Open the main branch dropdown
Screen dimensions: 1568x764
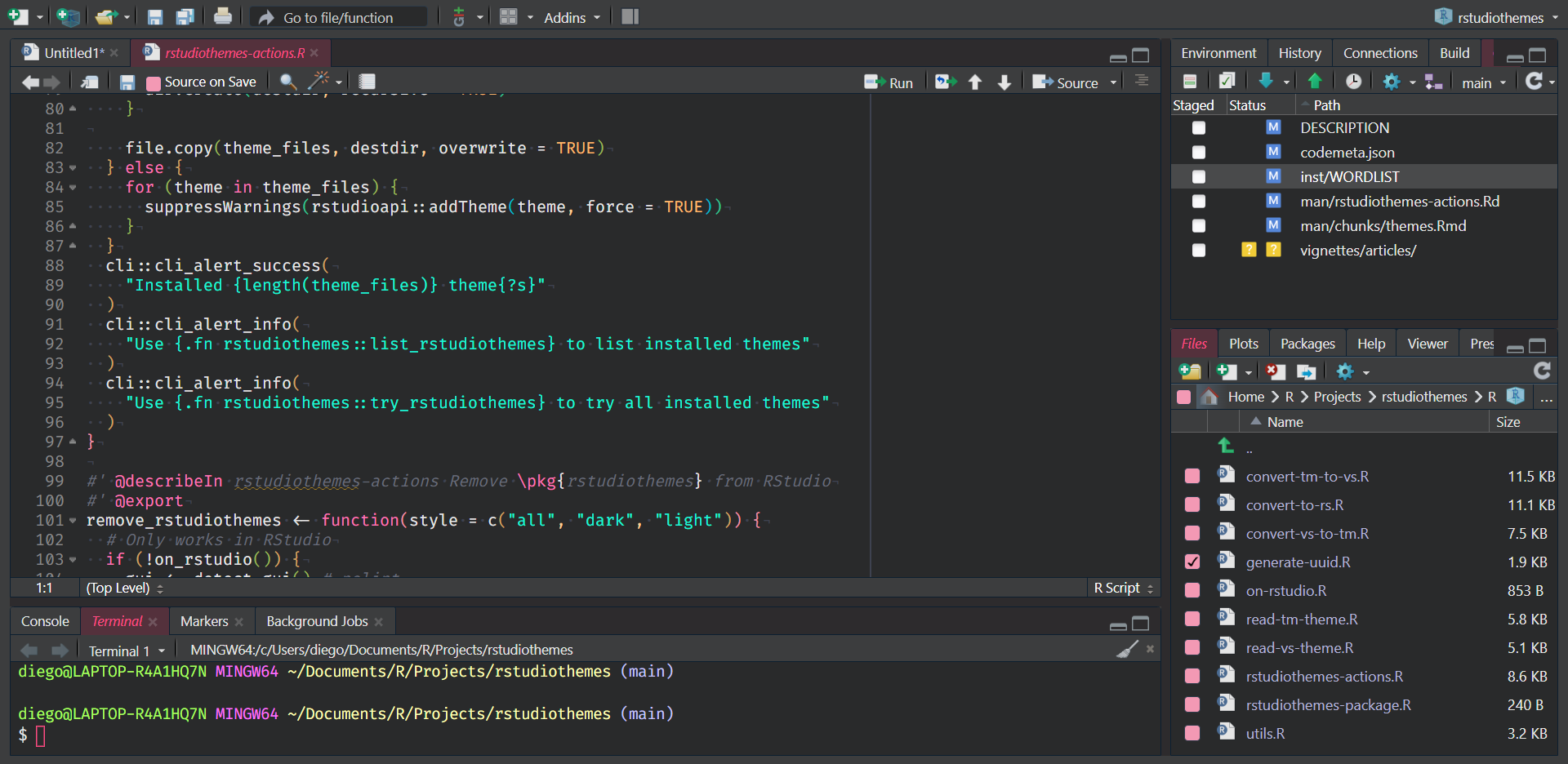[1483, 82]
